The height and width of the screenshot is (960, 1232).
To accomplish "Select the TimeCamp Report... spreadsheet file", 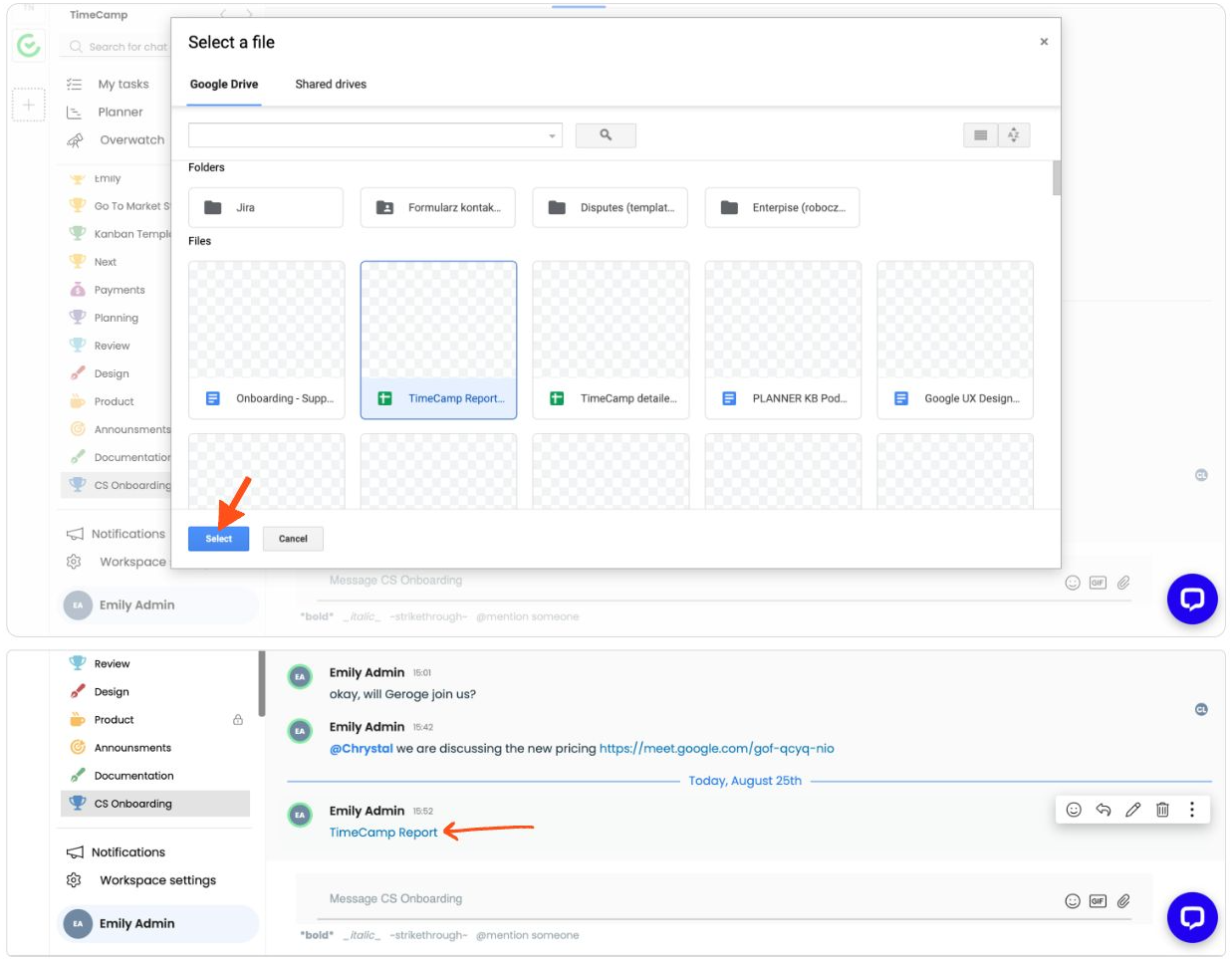I will coord(438,341).
